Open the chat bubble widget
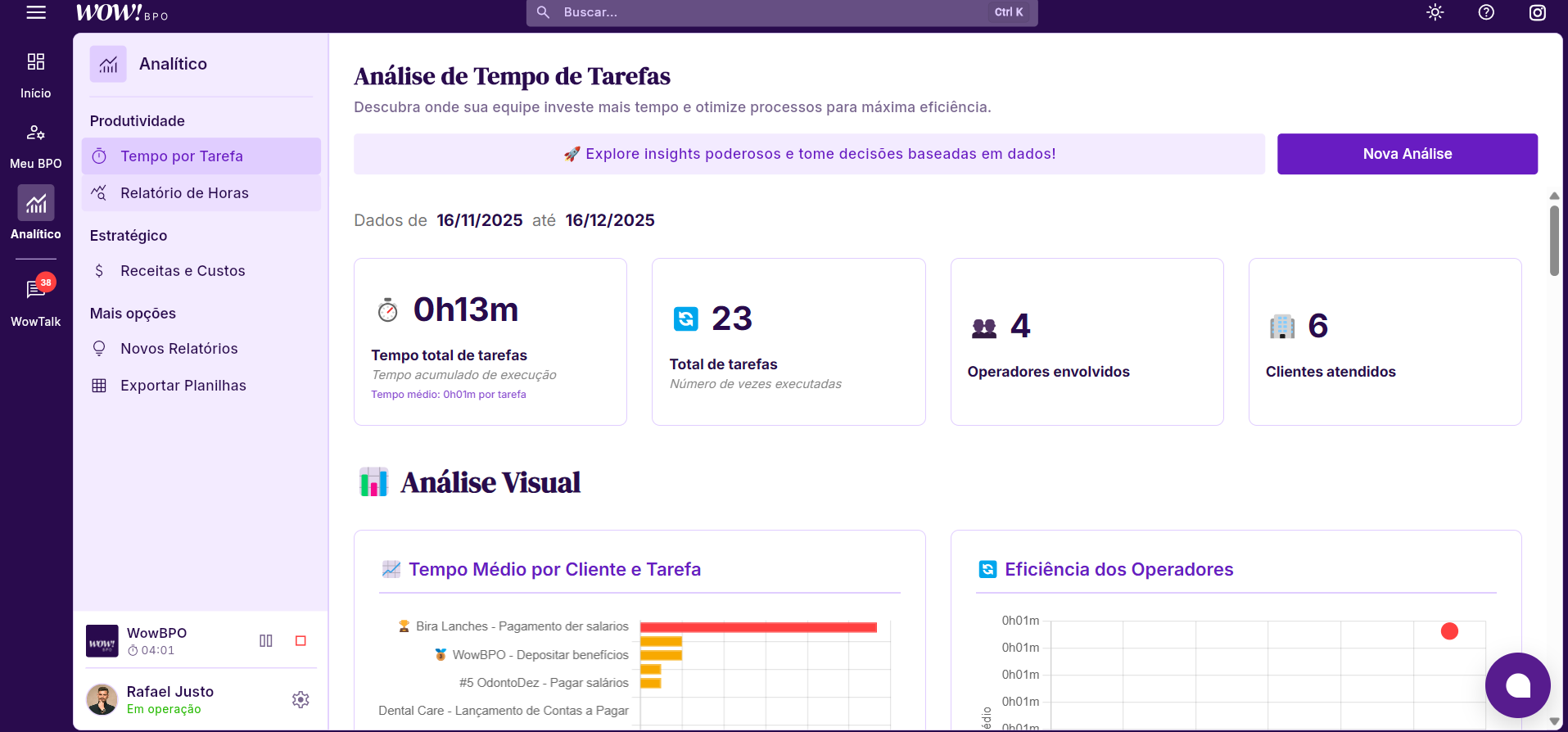Viewport: 1568px width, 732px height. [1517, 685]
